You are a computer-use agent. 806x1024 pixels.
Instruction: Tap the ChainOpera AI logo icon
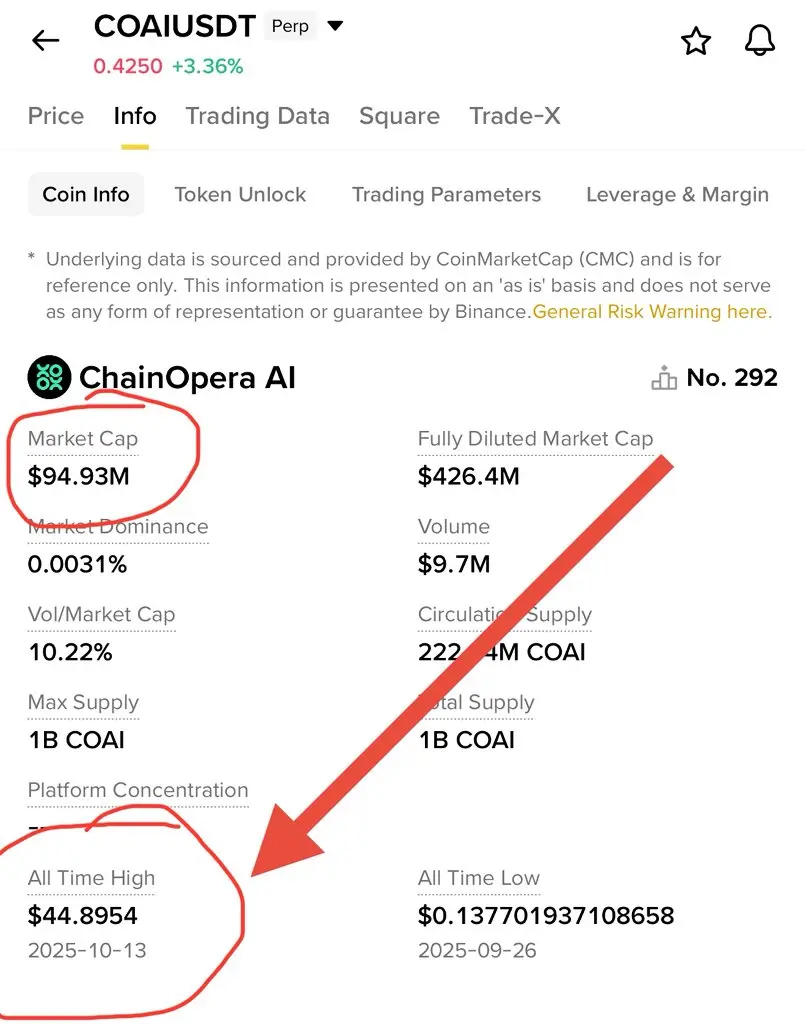click(49, 377)
